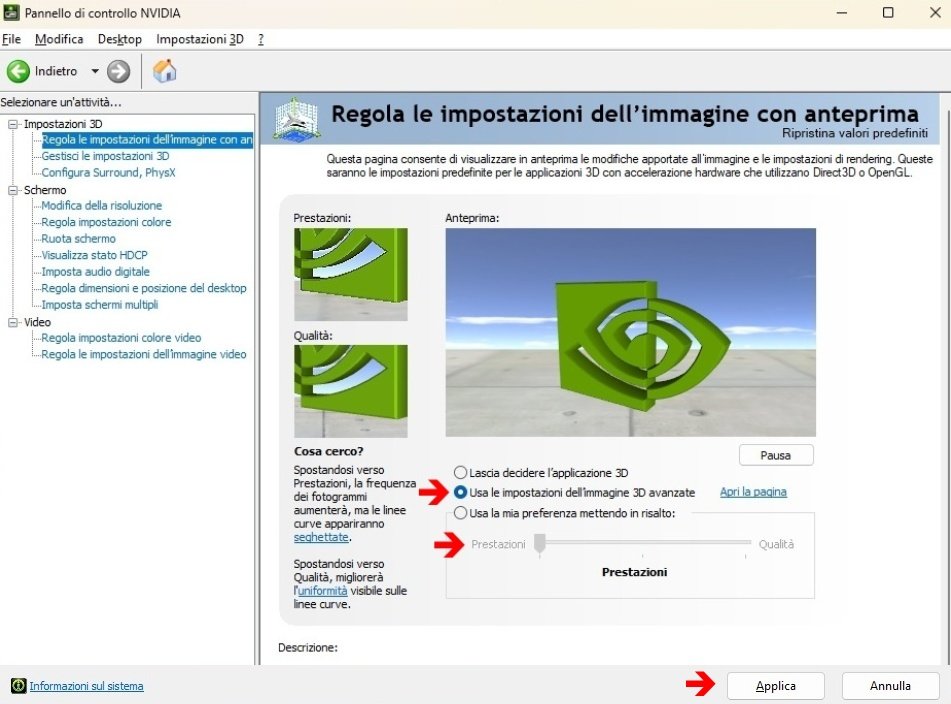
Task: Click the NVIDIA Control Panel title bar icon
Action: pyautogui.click(x=11, y=13)
